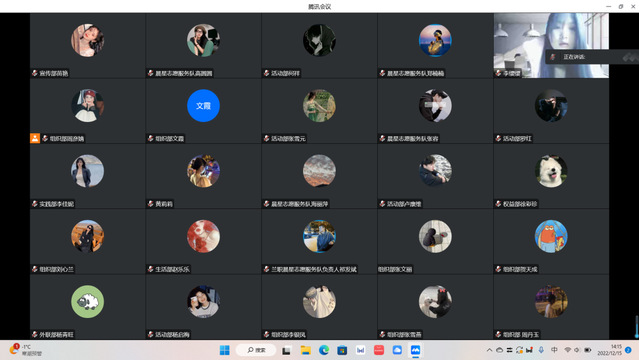Image resolution: width=639 pixels, height=360 pixels.
Task: Expand the hidden system tray icons chevron
Action: click(489, 350)
